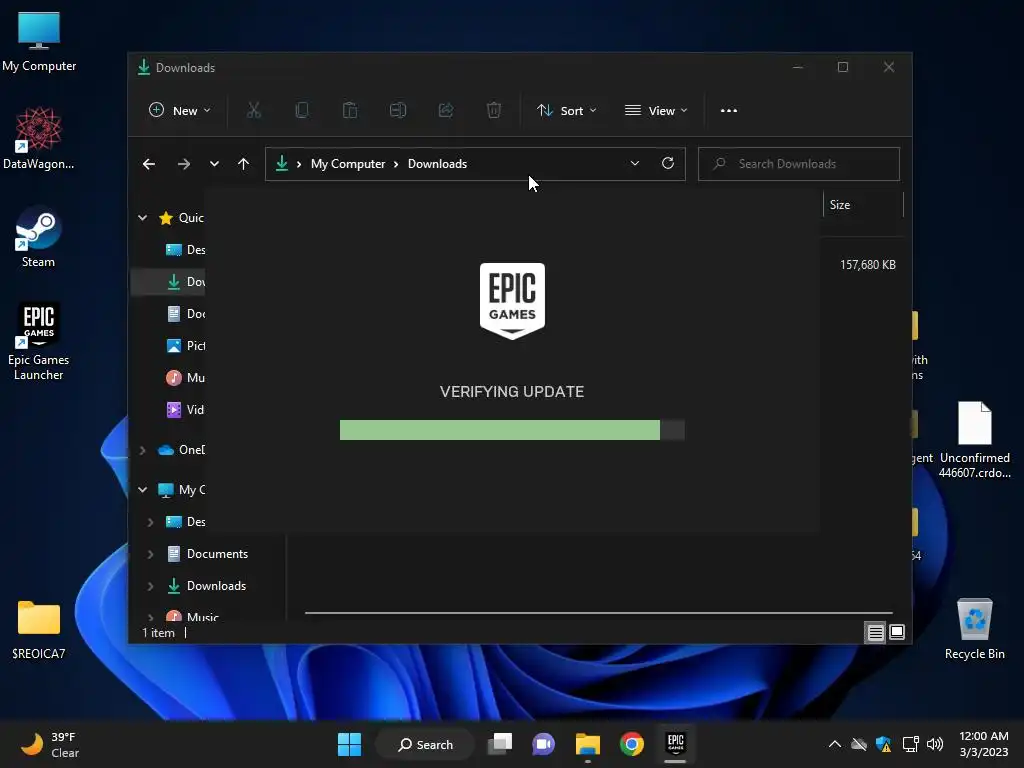The image size is (1024, 768).
Task: Collapse the My Computer tree node
Action: (x=142, y=489)
